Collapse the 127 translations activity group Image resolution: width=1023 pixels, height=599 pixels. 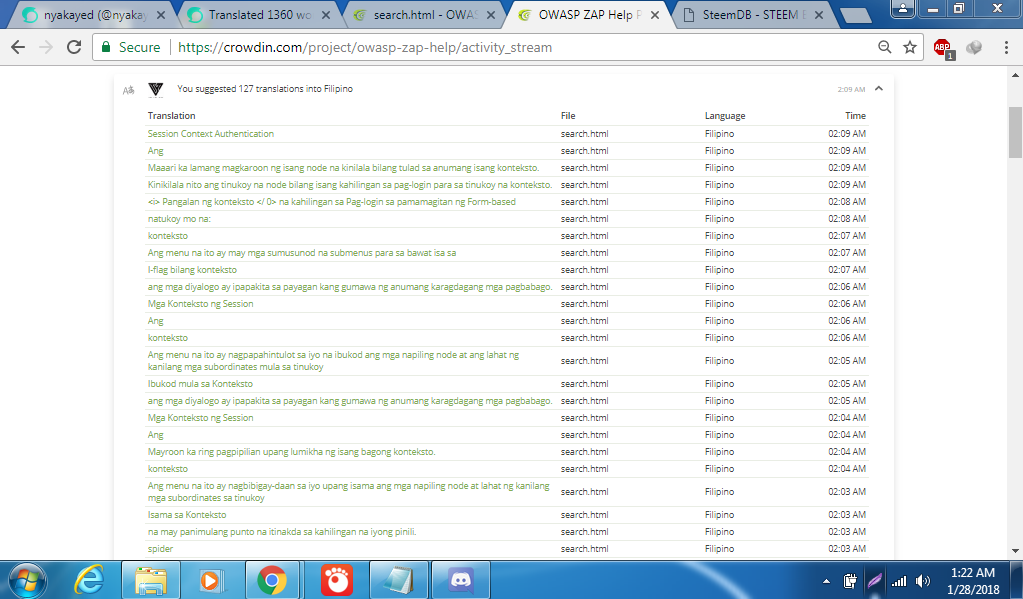click(x=879, y=89)
